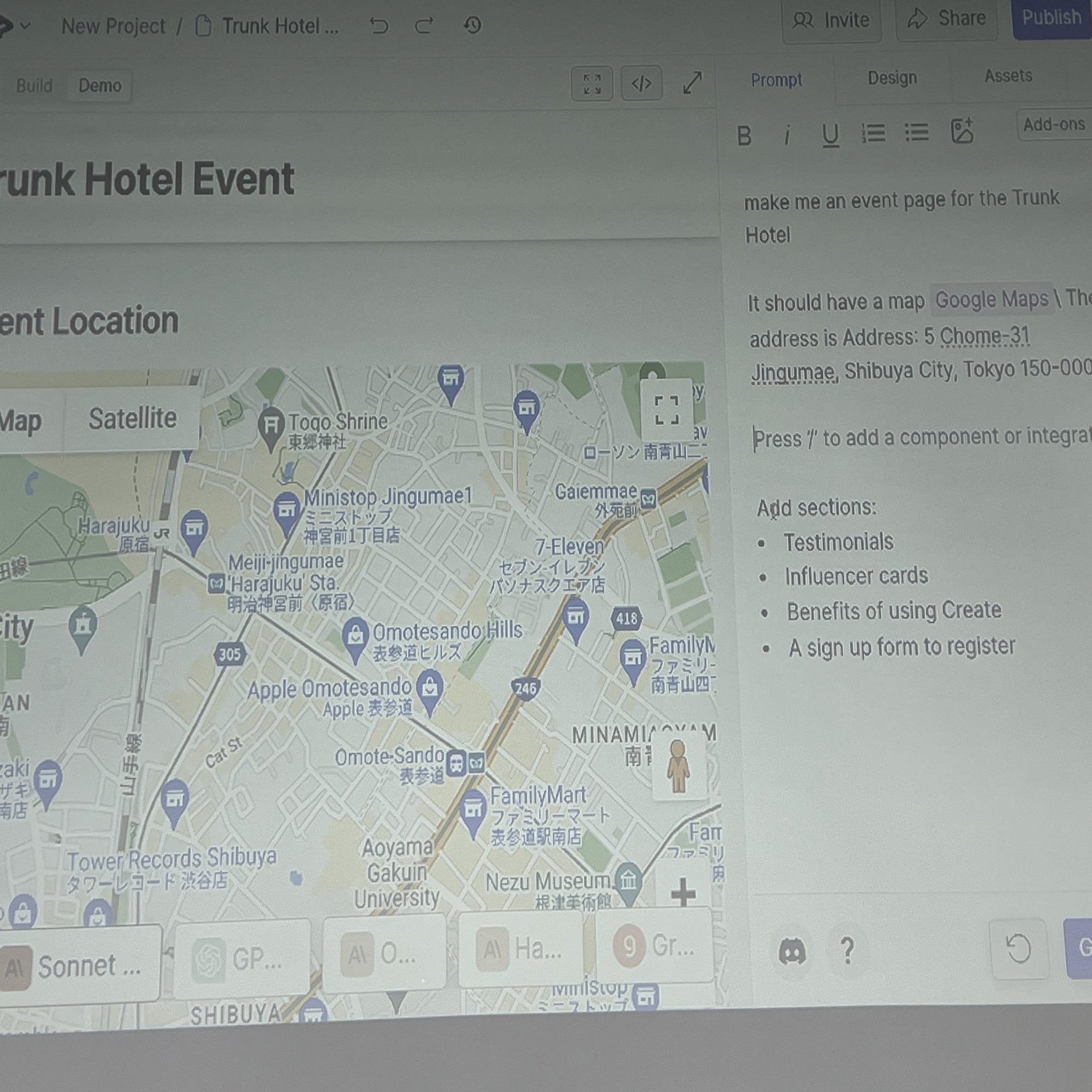The image size is (1092, 1092).
Task: Click the Meiji-jingumae Harajuku station icon
Action: [x=216, y=583]
